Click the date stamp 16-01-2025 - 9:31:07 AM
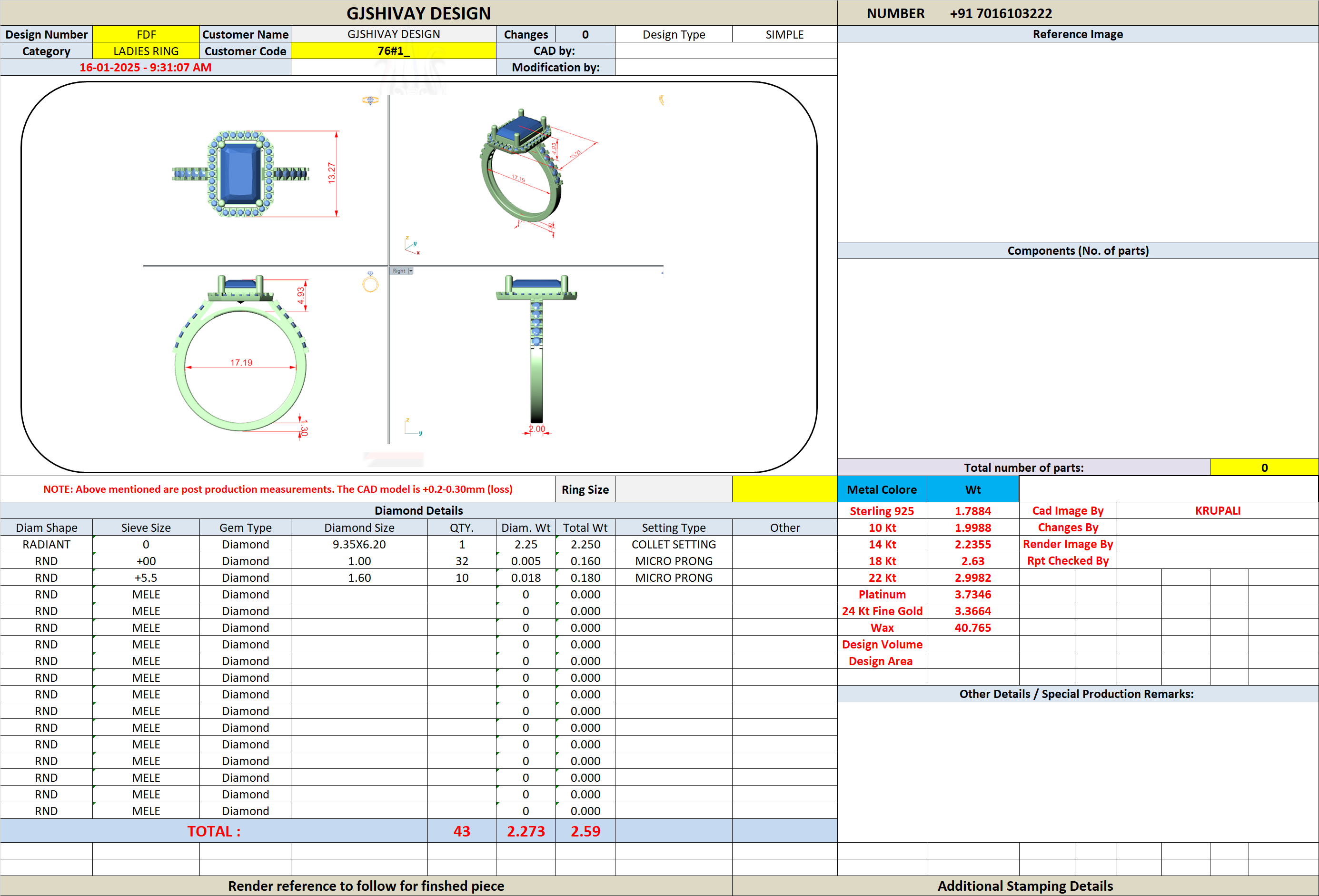This screenshot has width=1319, height=896. pyautogui.click(x=145, y=68)
